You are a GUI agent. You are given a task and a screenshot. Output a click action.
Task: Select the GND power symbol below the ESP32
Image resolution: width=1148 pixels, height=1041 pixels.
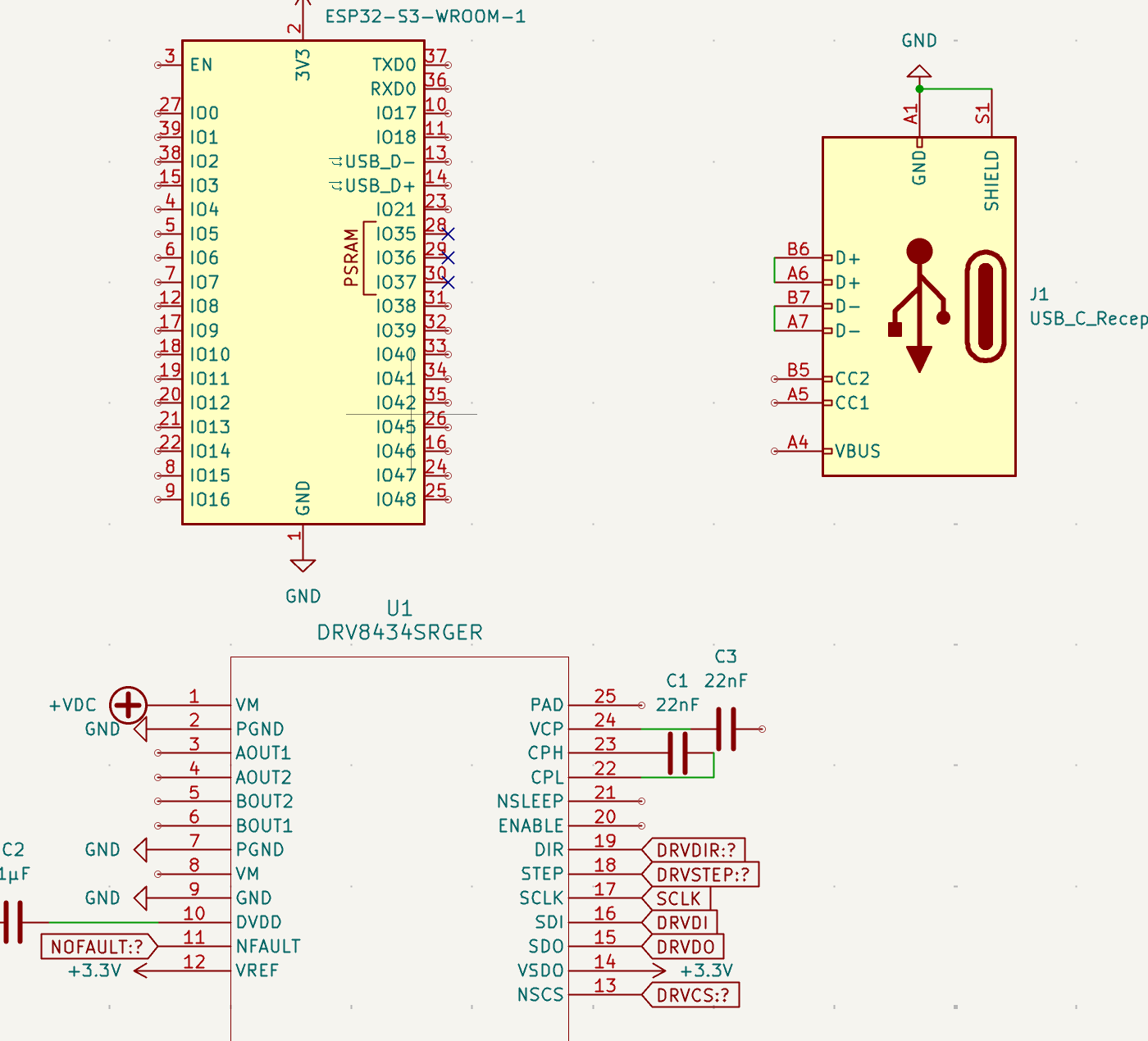(302, 566)
